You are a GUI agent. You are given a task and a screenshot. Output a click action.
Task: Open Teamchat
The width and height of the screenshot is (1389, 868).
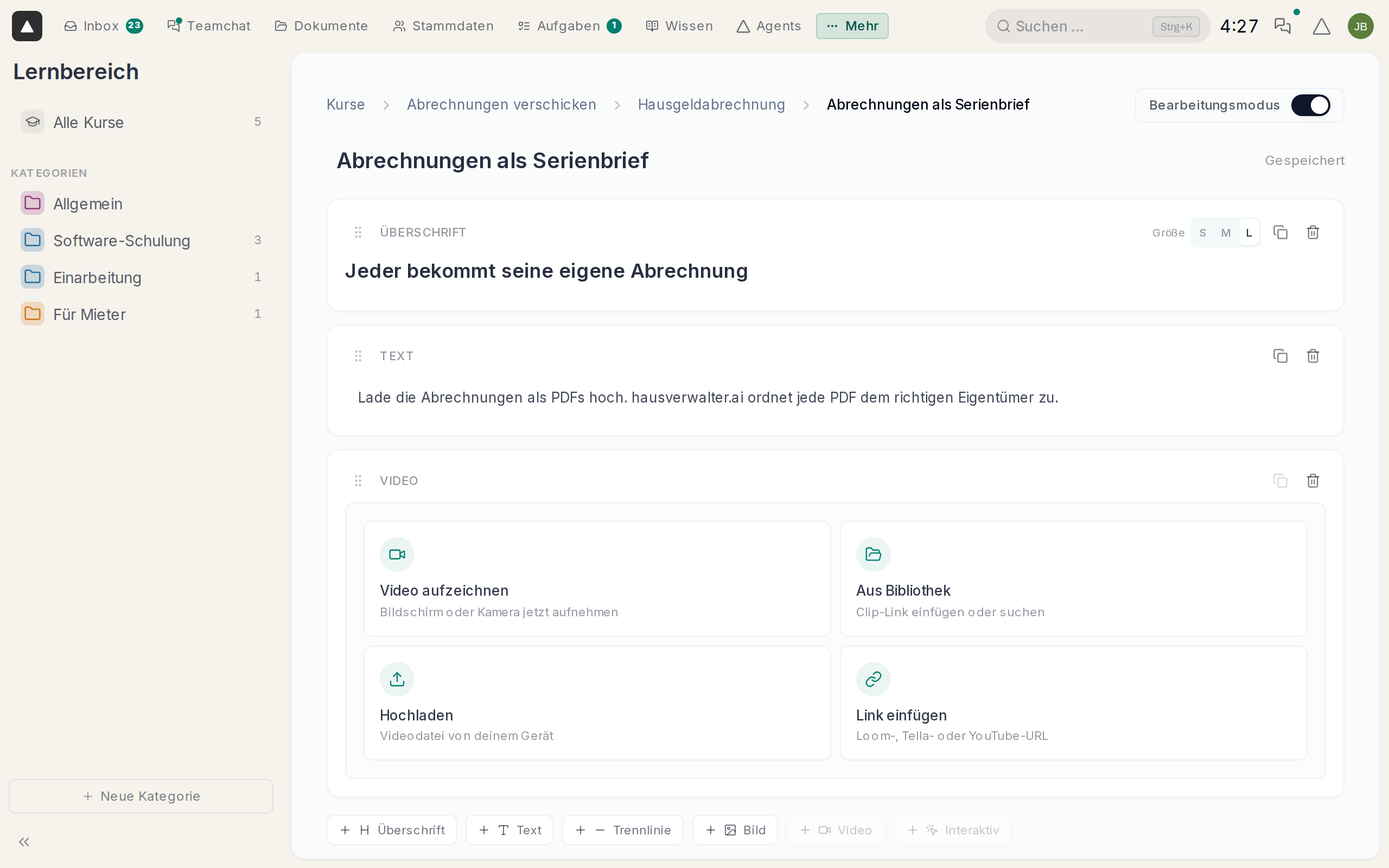209,26
